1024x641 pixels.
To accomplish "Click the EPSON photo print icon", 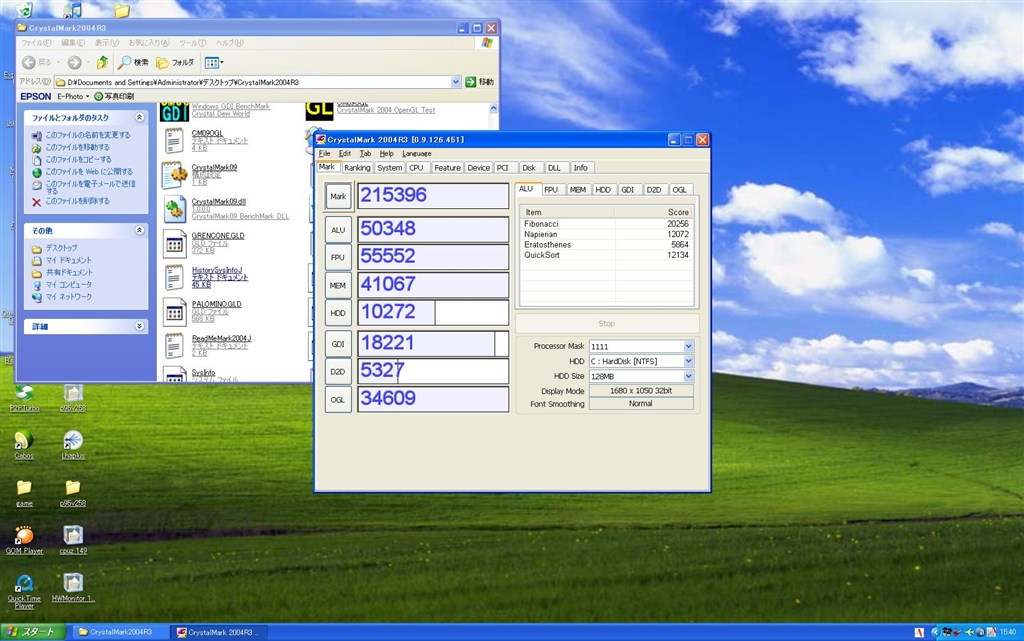I will 99,97.
